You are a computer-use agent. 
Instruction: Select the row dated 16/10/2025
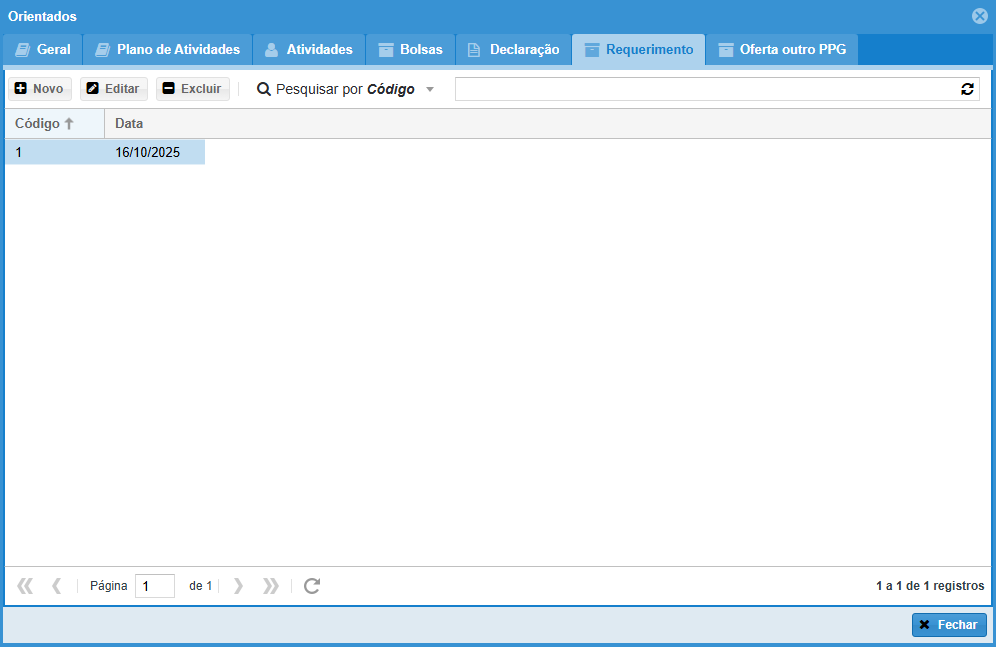(x=147, y=153)
